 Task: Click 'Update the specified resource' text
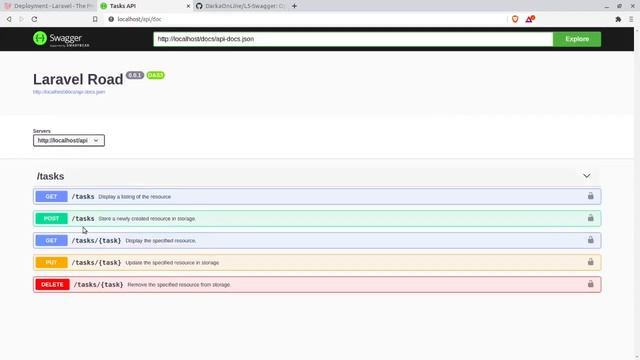point(172,263)
